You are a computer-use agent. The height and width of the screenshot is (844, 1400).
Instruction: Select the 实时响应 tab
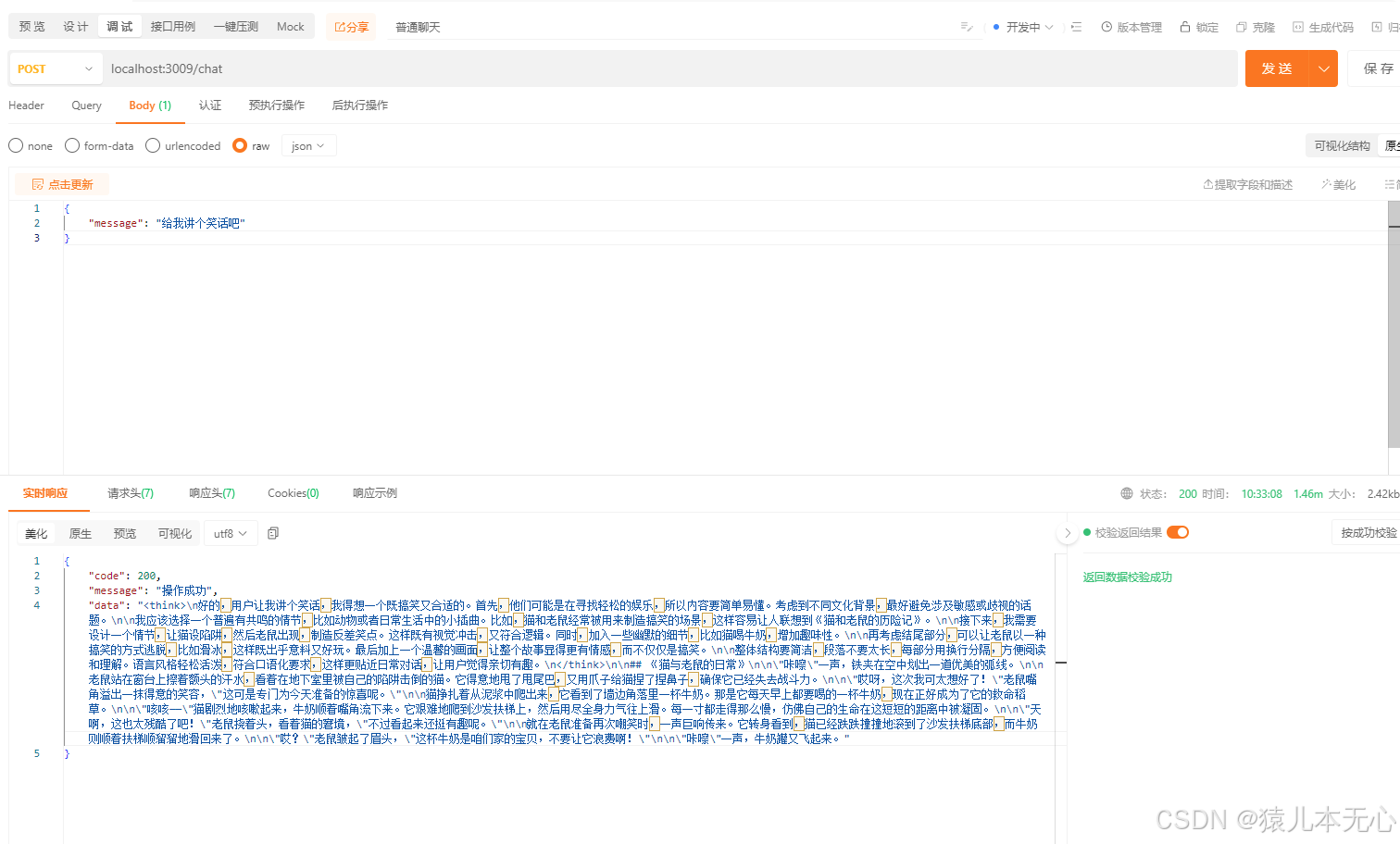[x=45, y=492]
